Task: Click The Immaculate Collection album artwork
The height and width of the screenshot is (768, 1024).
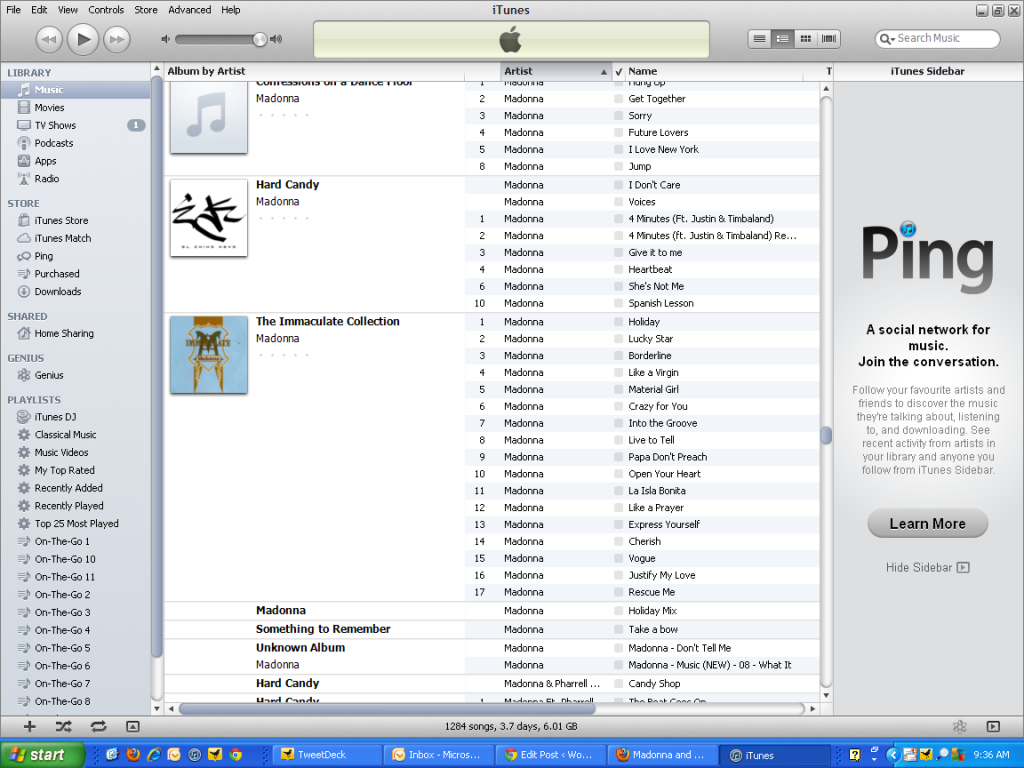Action: pyautogui.click(x=208, y=355)
